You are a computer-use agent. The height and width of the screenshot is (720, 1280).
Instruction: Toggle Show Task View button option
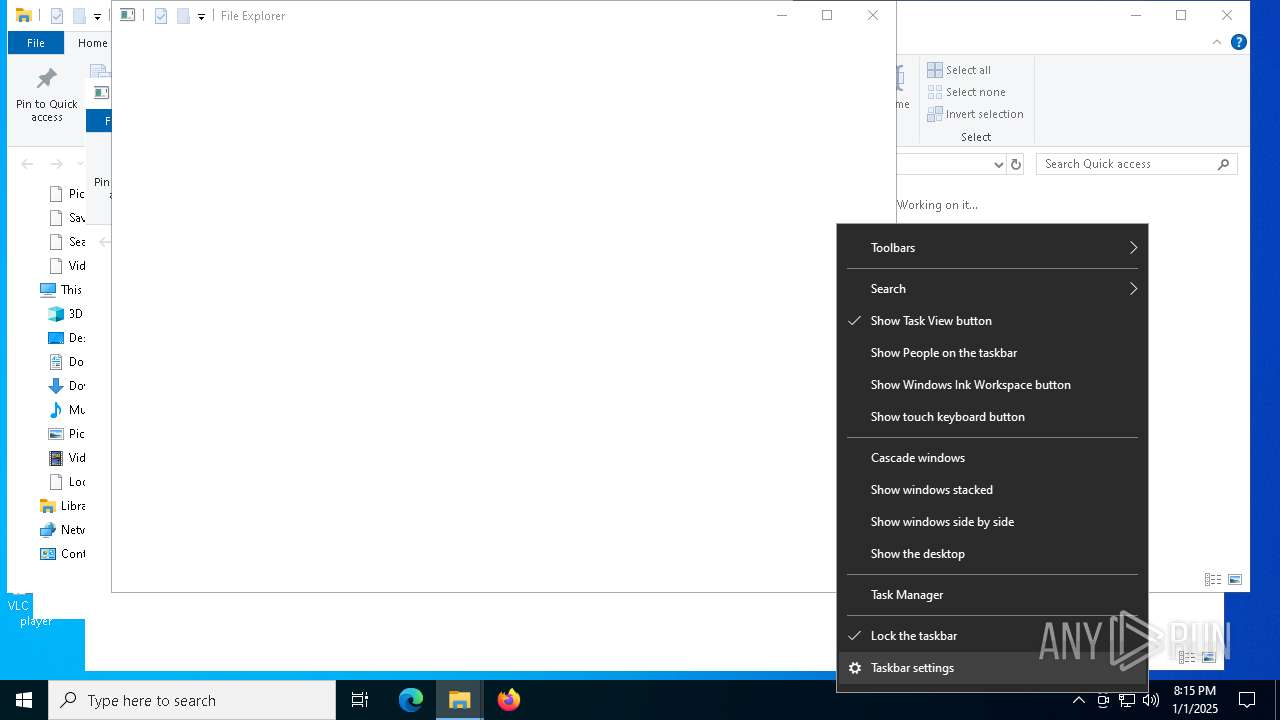992,321
